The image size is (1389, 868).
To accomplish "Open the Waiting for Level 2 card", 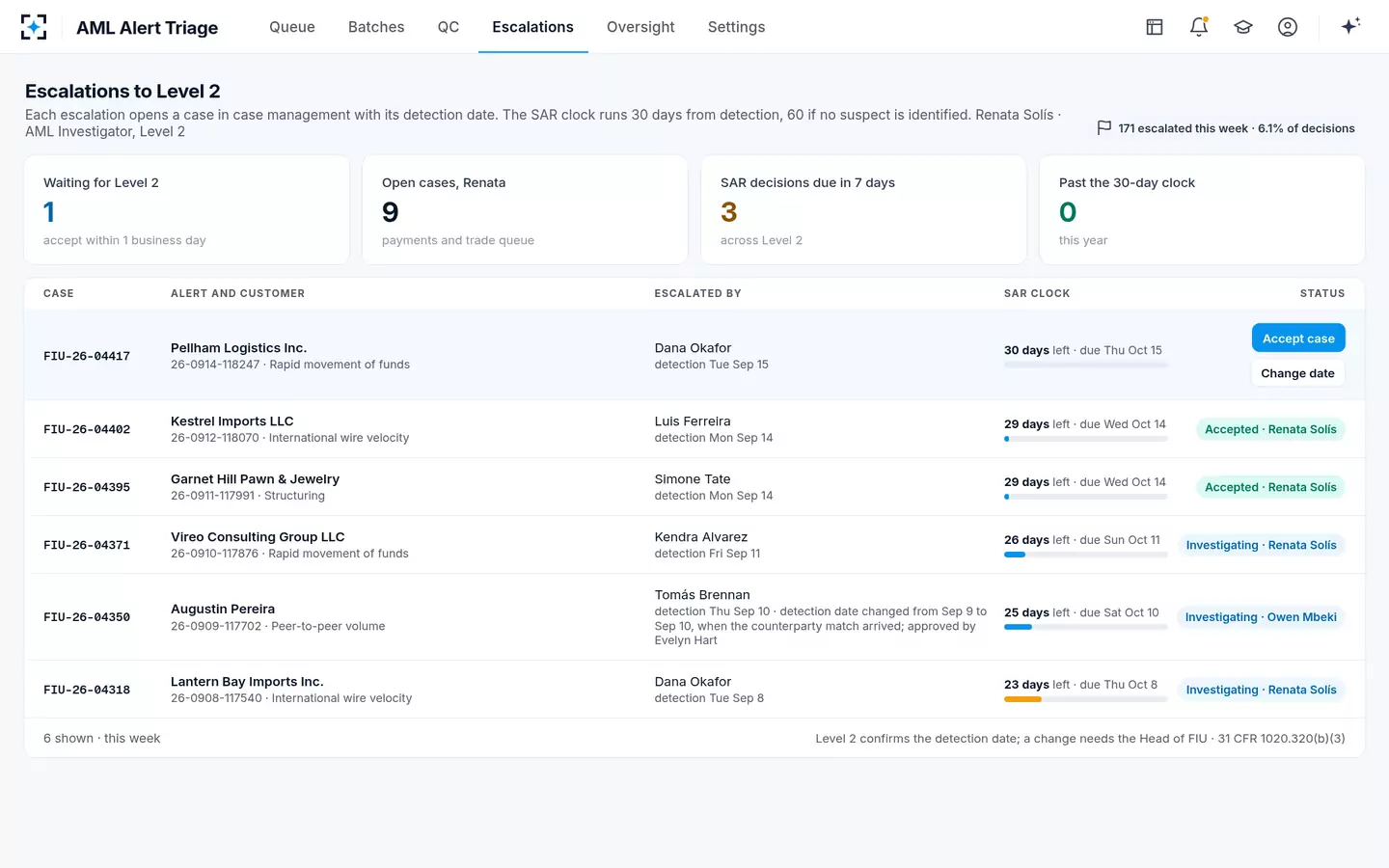I will pyautogui.click(x=187, y=210).
